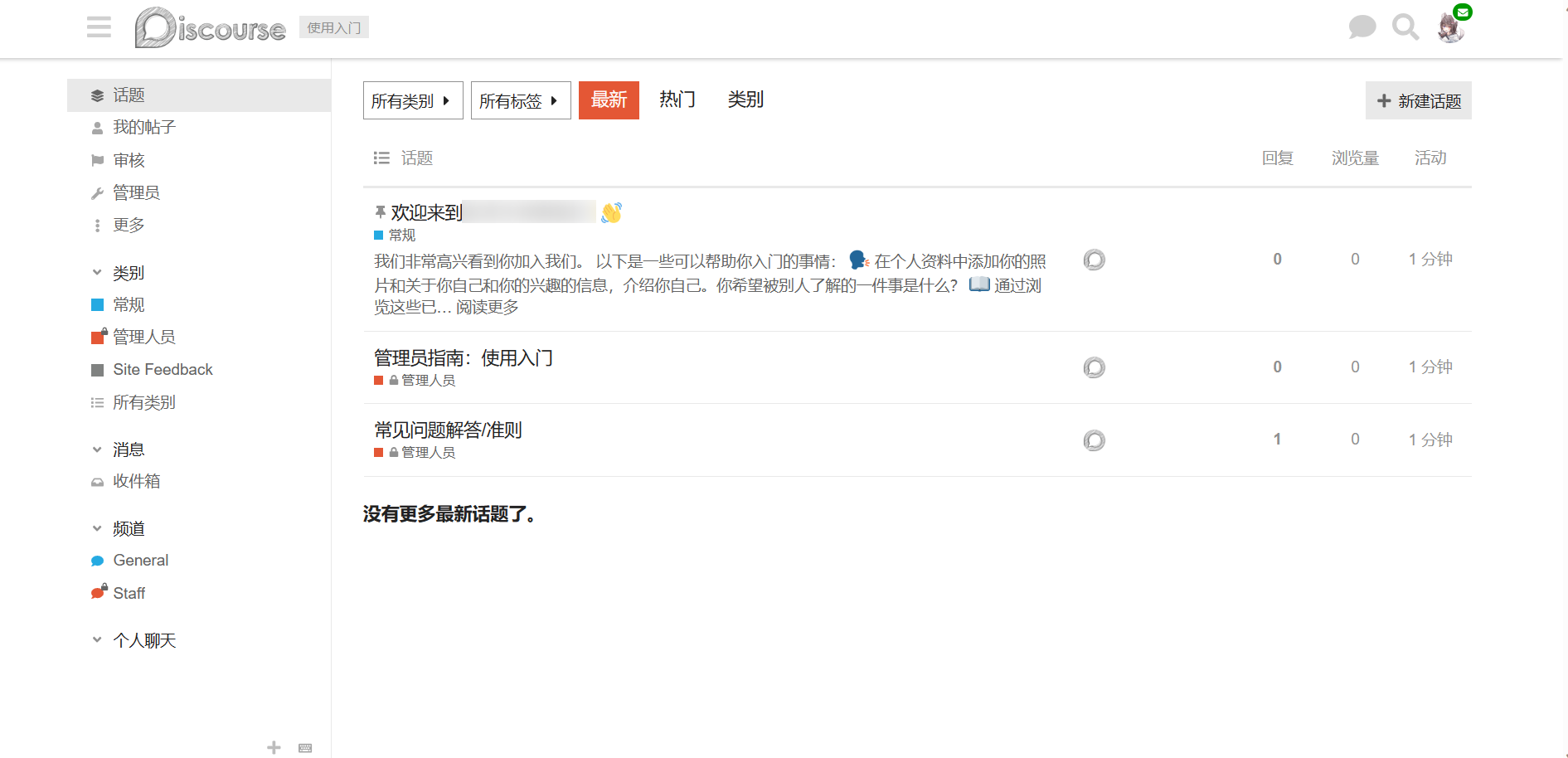This screenshot has width=1568, height=758.
Task: Switch to the 热门 tab
Action: (677, 100)
